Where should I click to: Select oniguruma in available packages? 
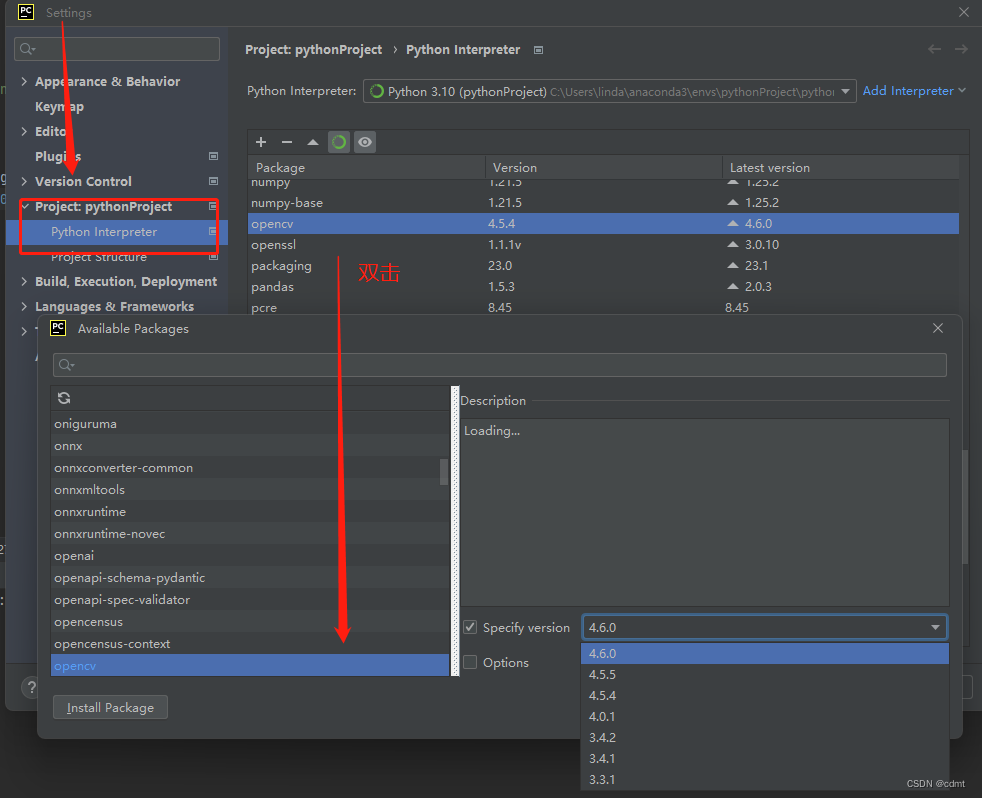pos(250,423)
